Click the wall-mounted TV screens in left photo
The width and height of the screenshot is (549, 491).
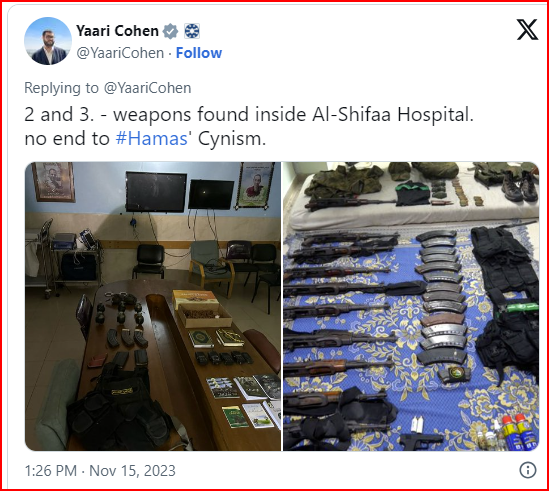180,193
